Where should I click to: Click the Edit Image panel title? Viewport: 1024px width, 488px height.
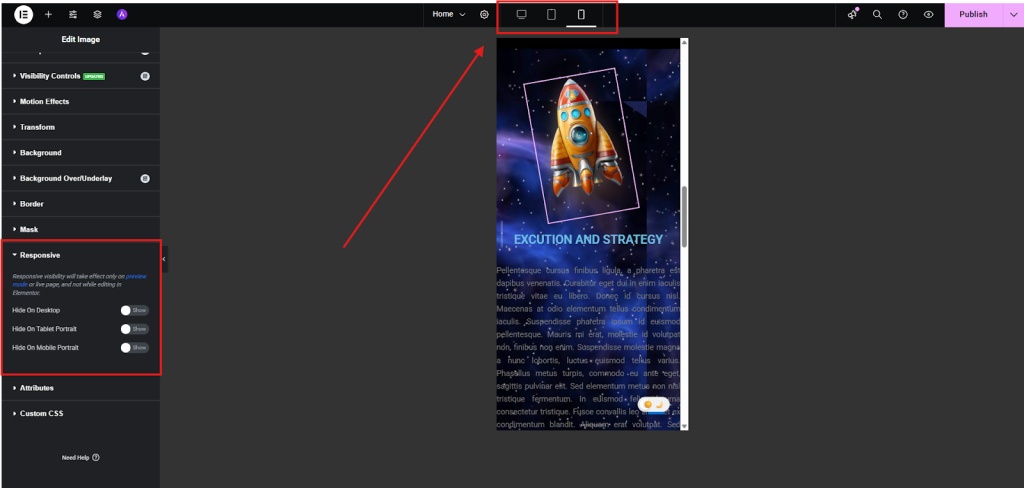pos(80,40)
